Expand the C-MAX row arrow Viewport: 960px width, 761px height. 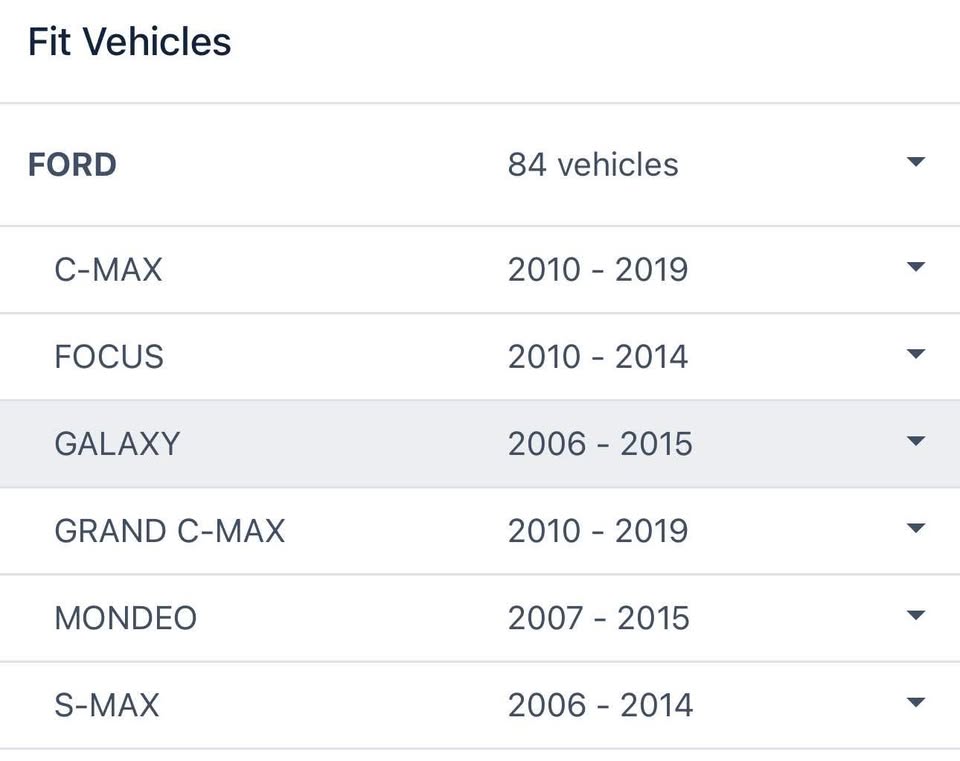click(915, 267)
